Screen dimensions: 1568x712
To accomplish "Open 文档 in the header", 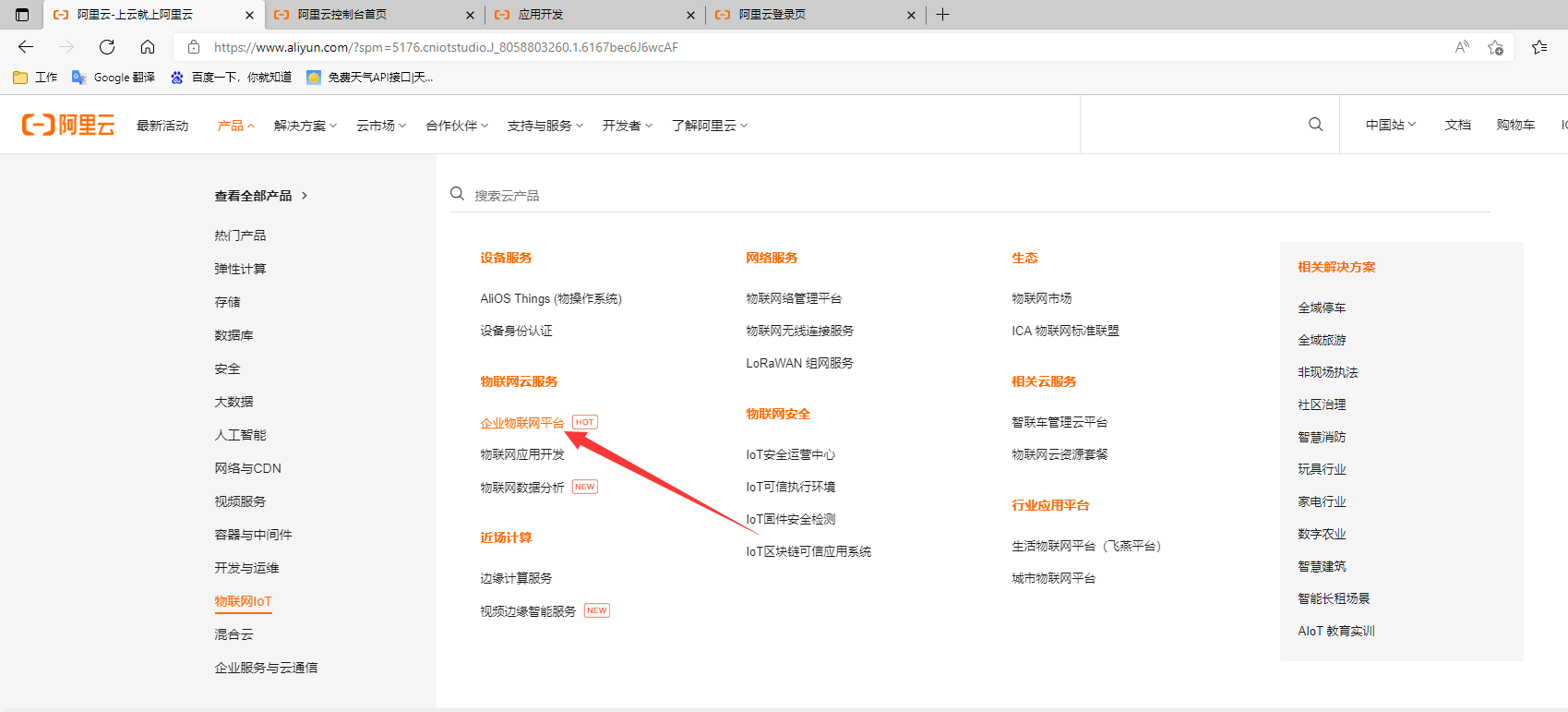I will click(1458, 125).
